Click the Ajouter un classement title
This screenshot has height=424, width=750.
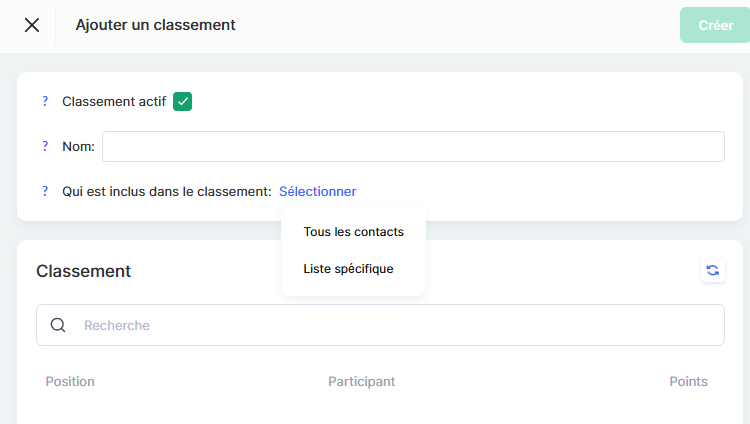coord(155,25)
